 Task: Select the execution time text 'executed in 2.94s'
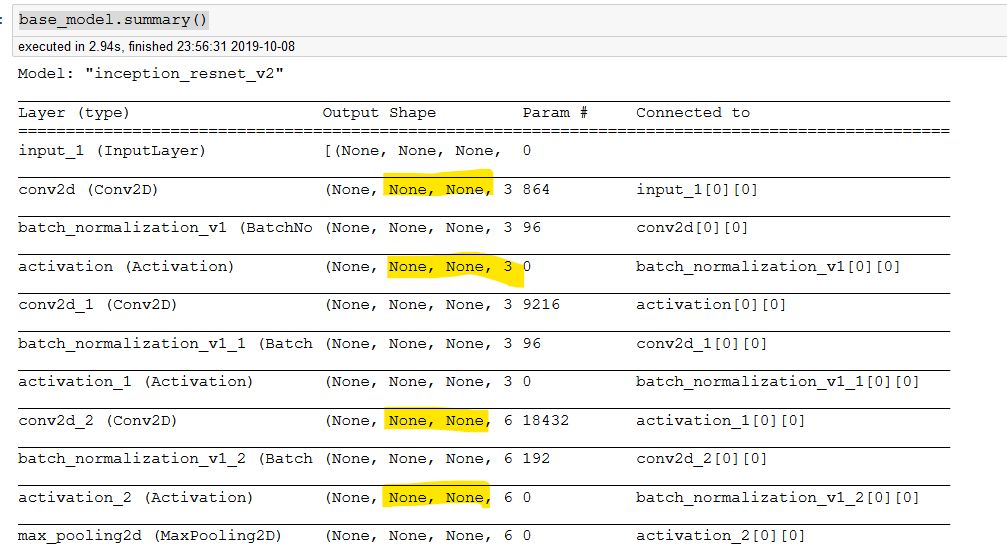pos(70,47)
